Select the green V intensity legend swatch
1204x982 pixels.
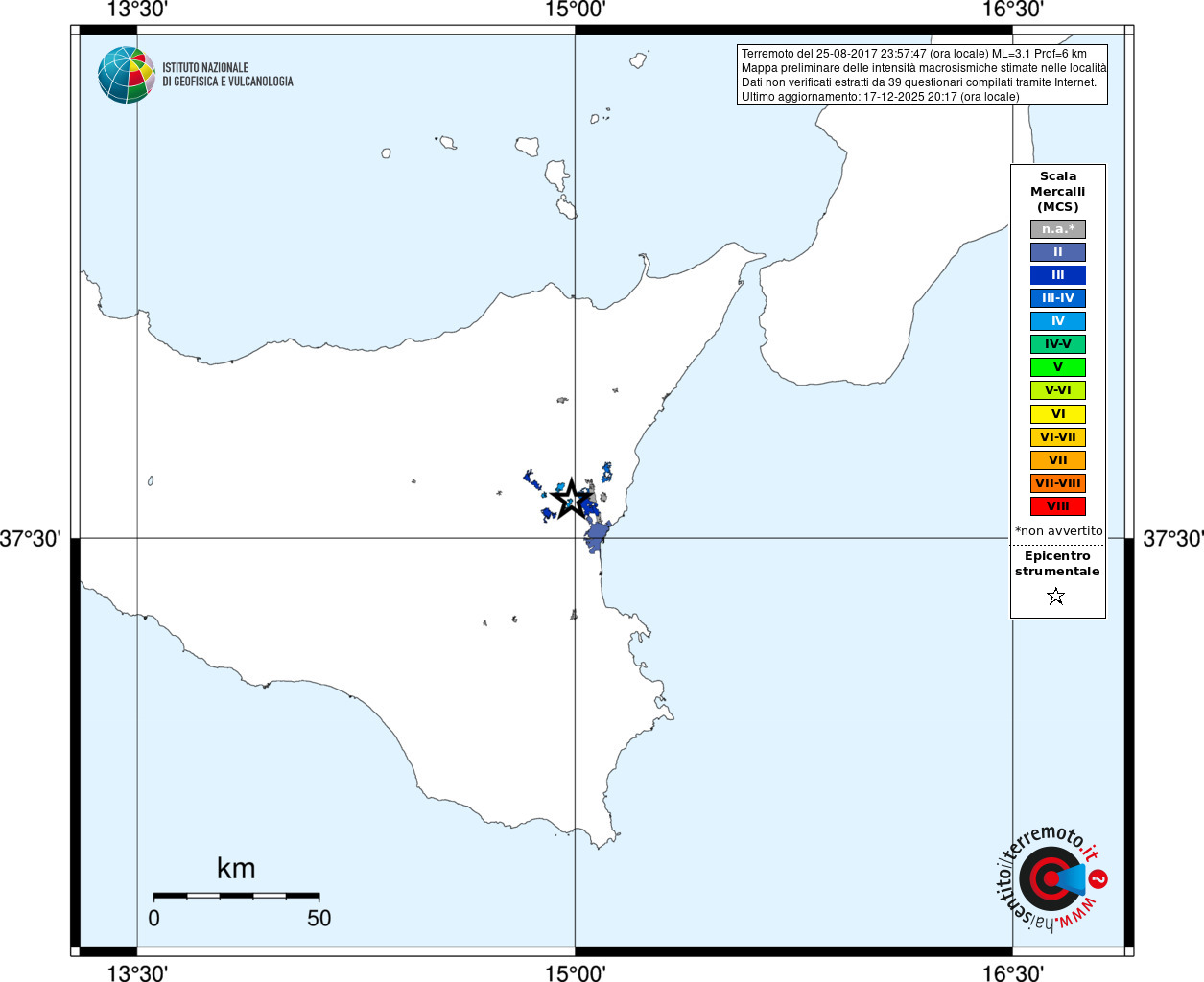click(1058, 367)
